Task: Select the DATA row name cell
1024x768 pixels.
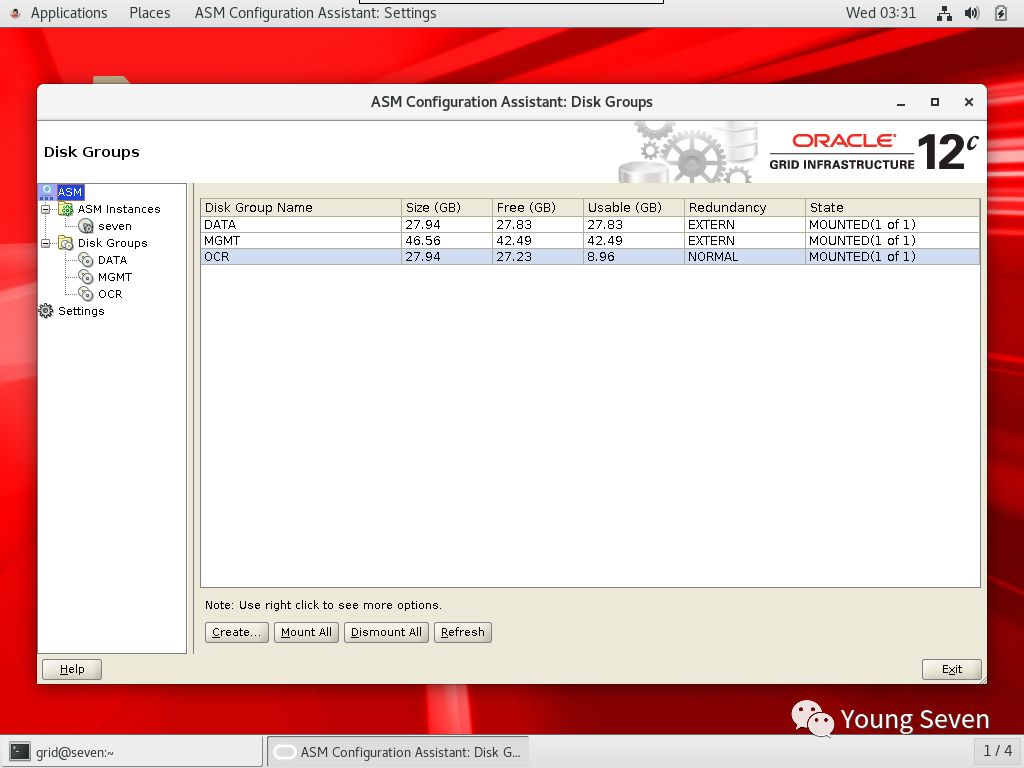Action: coord(301,225)
